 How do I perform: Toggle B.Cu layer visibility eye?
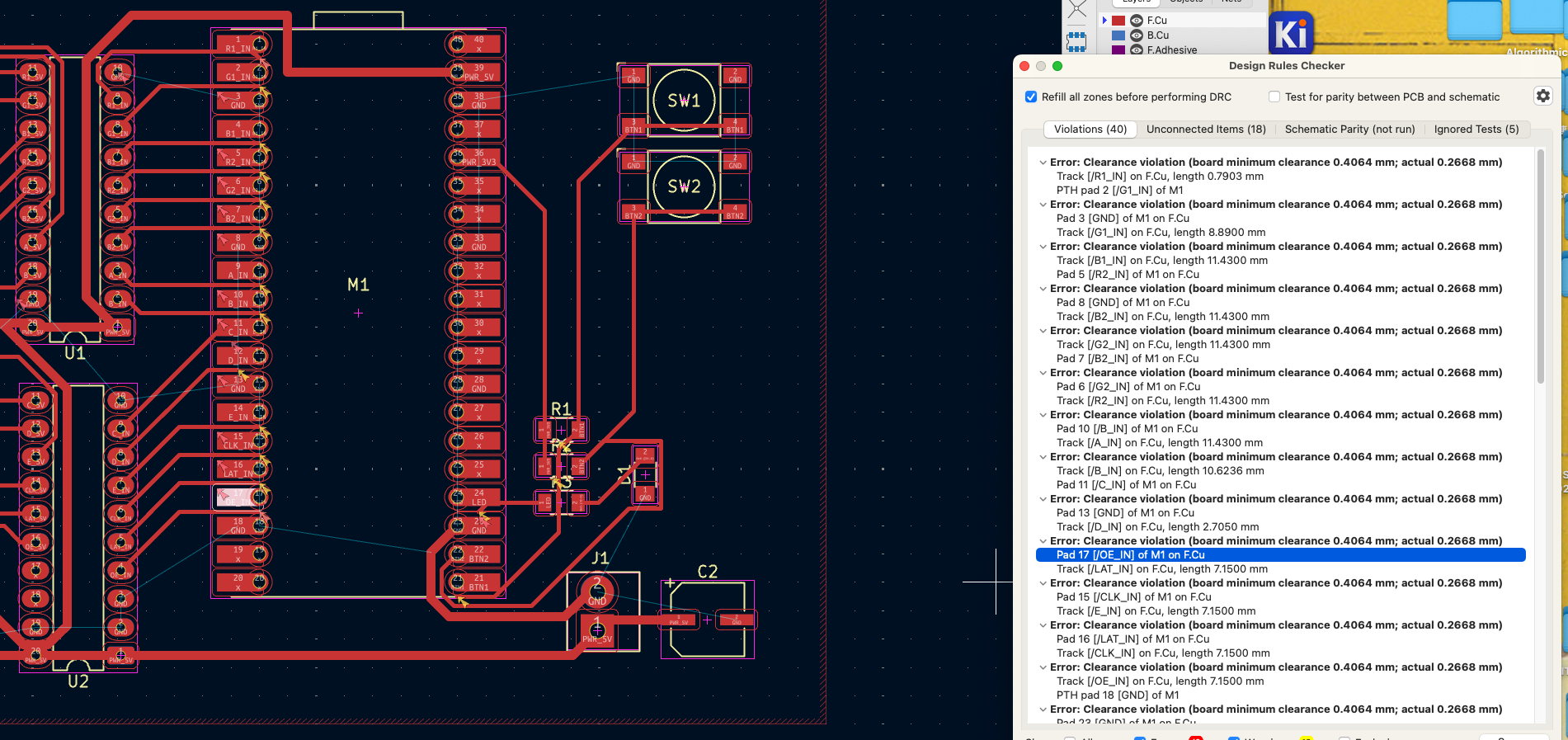point(1137,35)
